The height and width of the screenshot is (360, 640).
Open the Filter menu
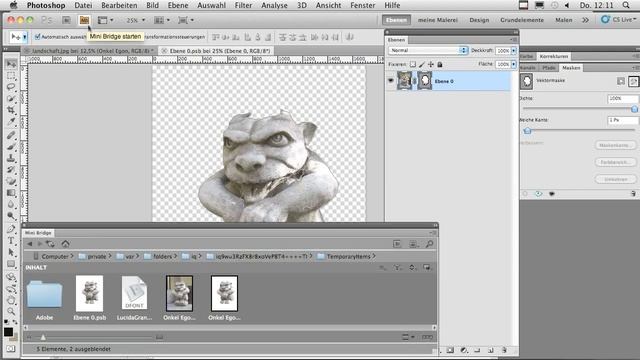[243, 5]
